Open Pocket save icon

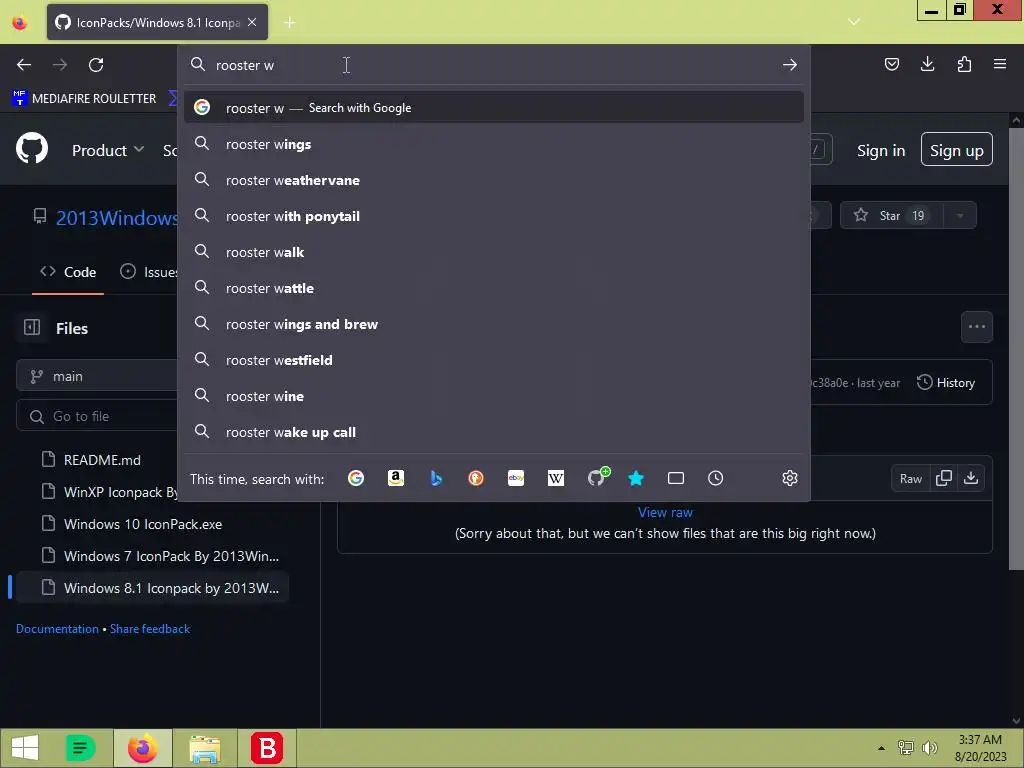(x=891, y=64)
